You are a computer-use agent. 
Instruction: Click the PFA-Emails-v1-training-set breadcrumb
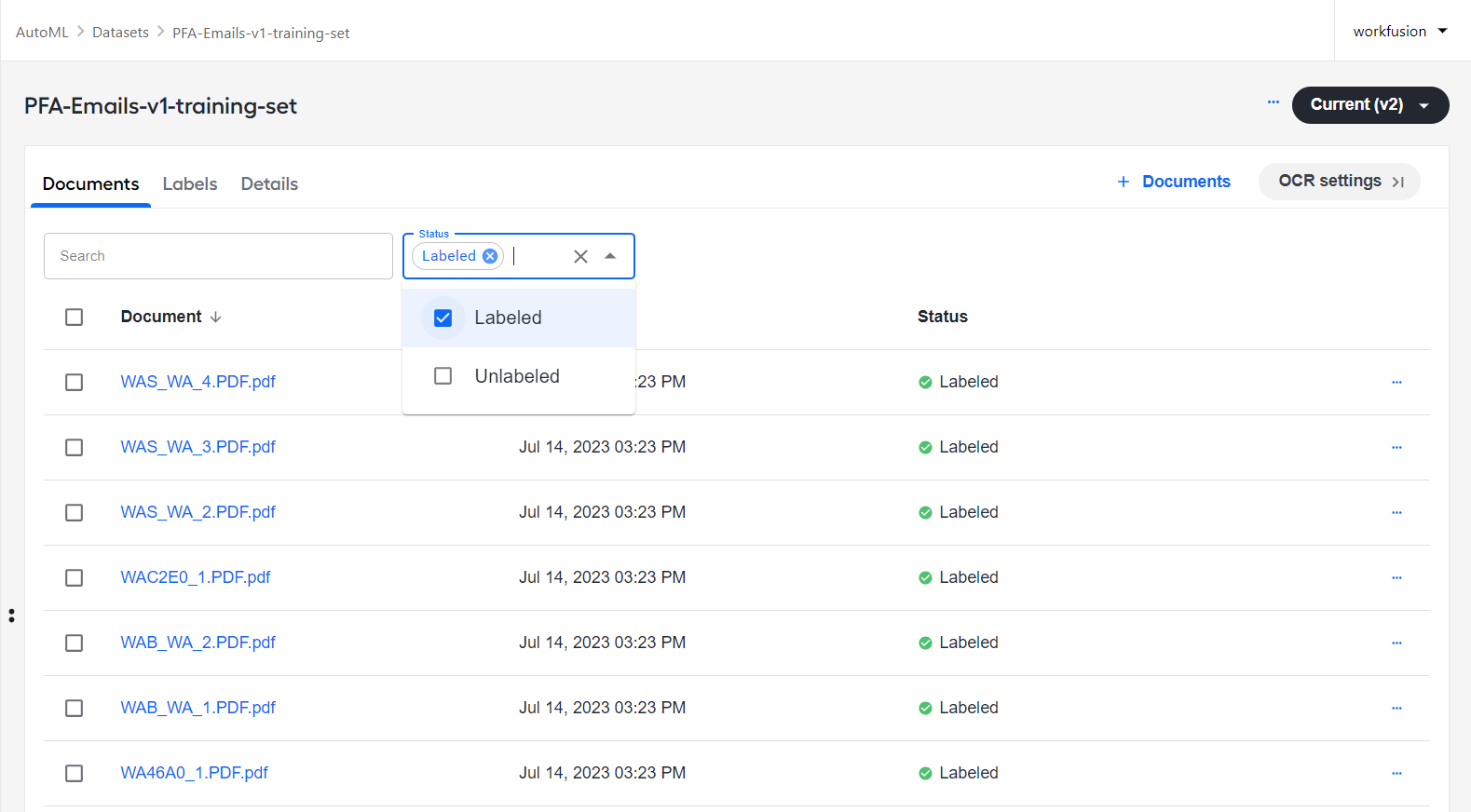(261, 34)
